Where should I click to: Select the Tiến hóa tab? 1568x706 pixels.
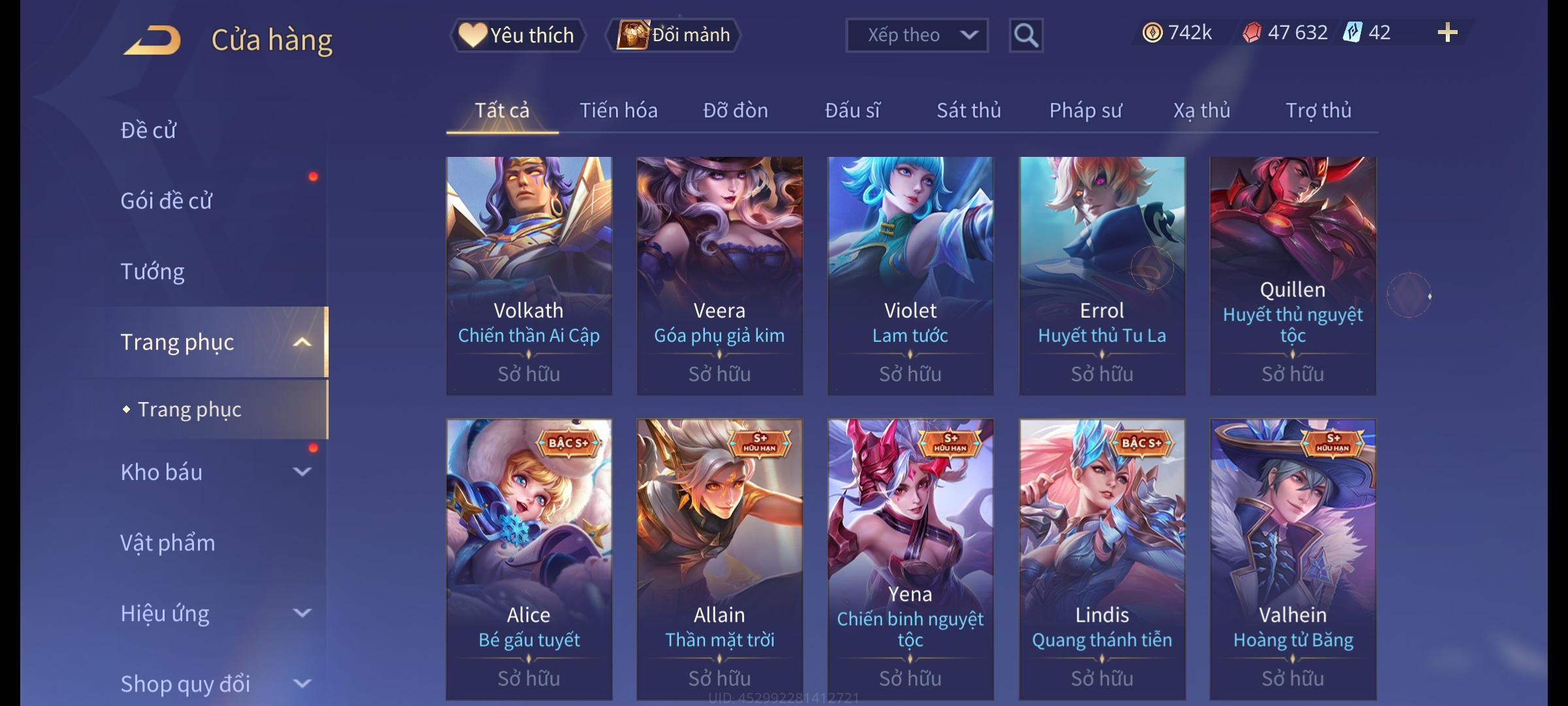pos(619,110)
